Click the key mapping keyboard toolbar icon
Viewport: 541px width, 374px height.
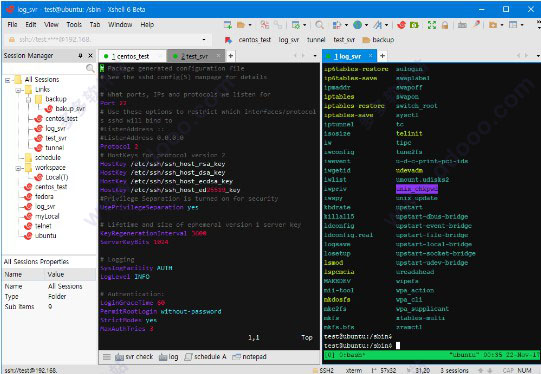coord(462,25)
